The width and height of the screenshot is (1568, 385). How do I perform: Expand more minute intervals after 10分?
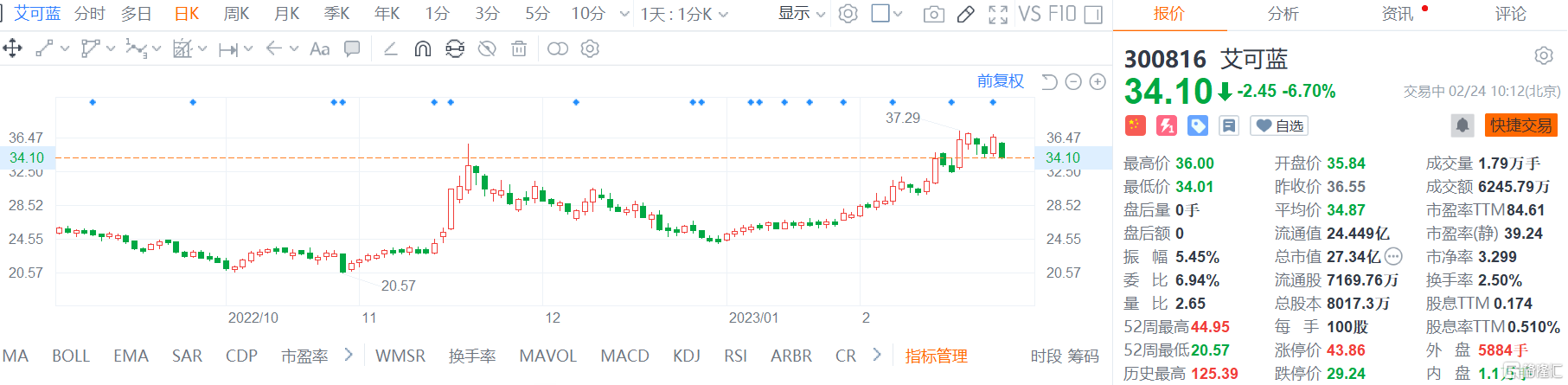625,15
